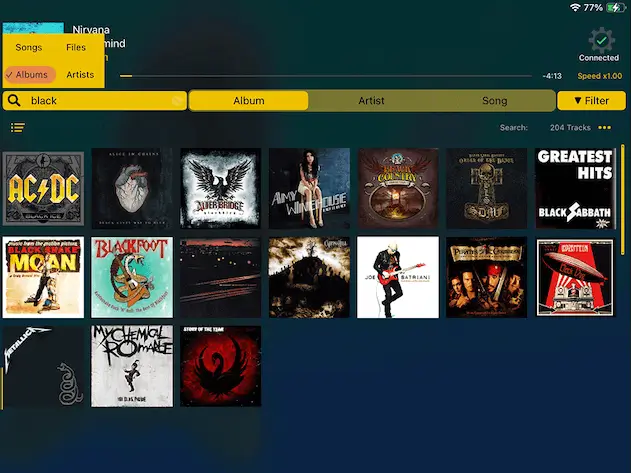Select Songs in the popup menu
The width and height of the screenshot is (631, 473).
[x=29, y=48]
